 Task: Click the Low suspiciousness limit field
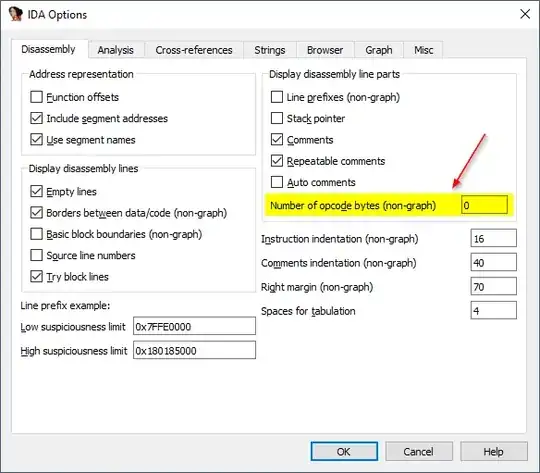tap(195, 326)
